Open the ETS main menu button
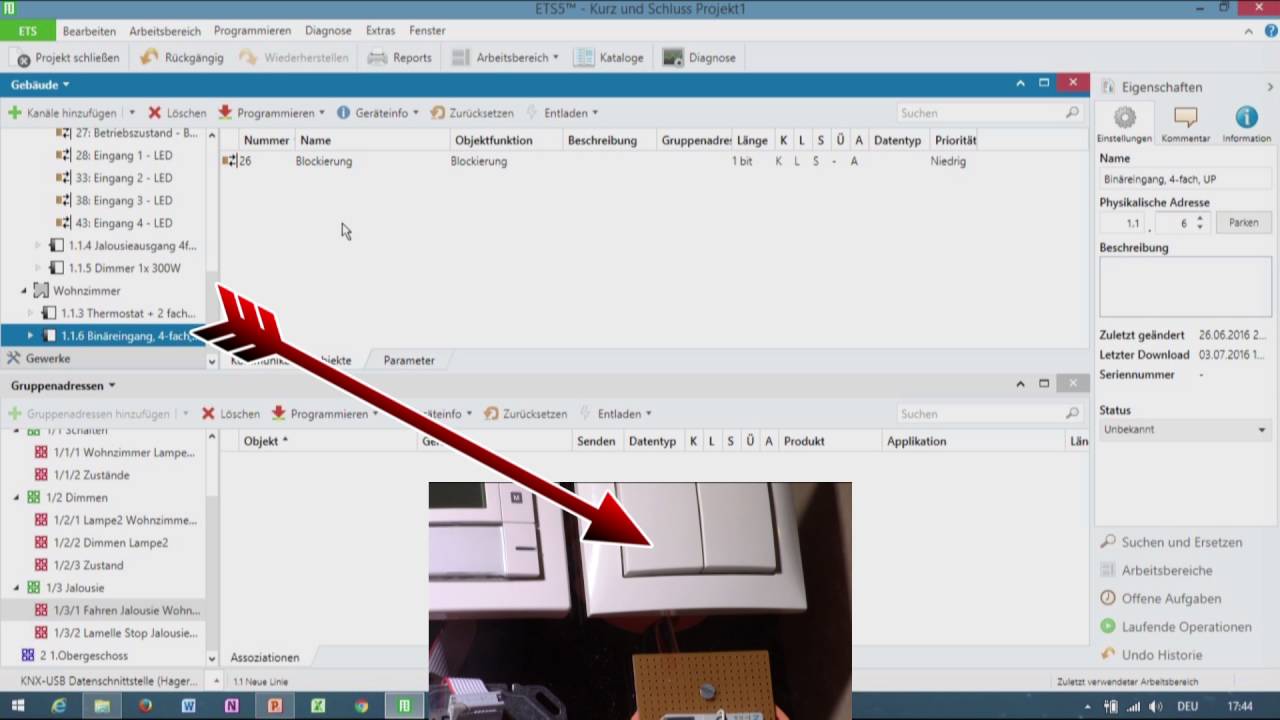Viewport: 1280px width, 720px height. point(27,31)
